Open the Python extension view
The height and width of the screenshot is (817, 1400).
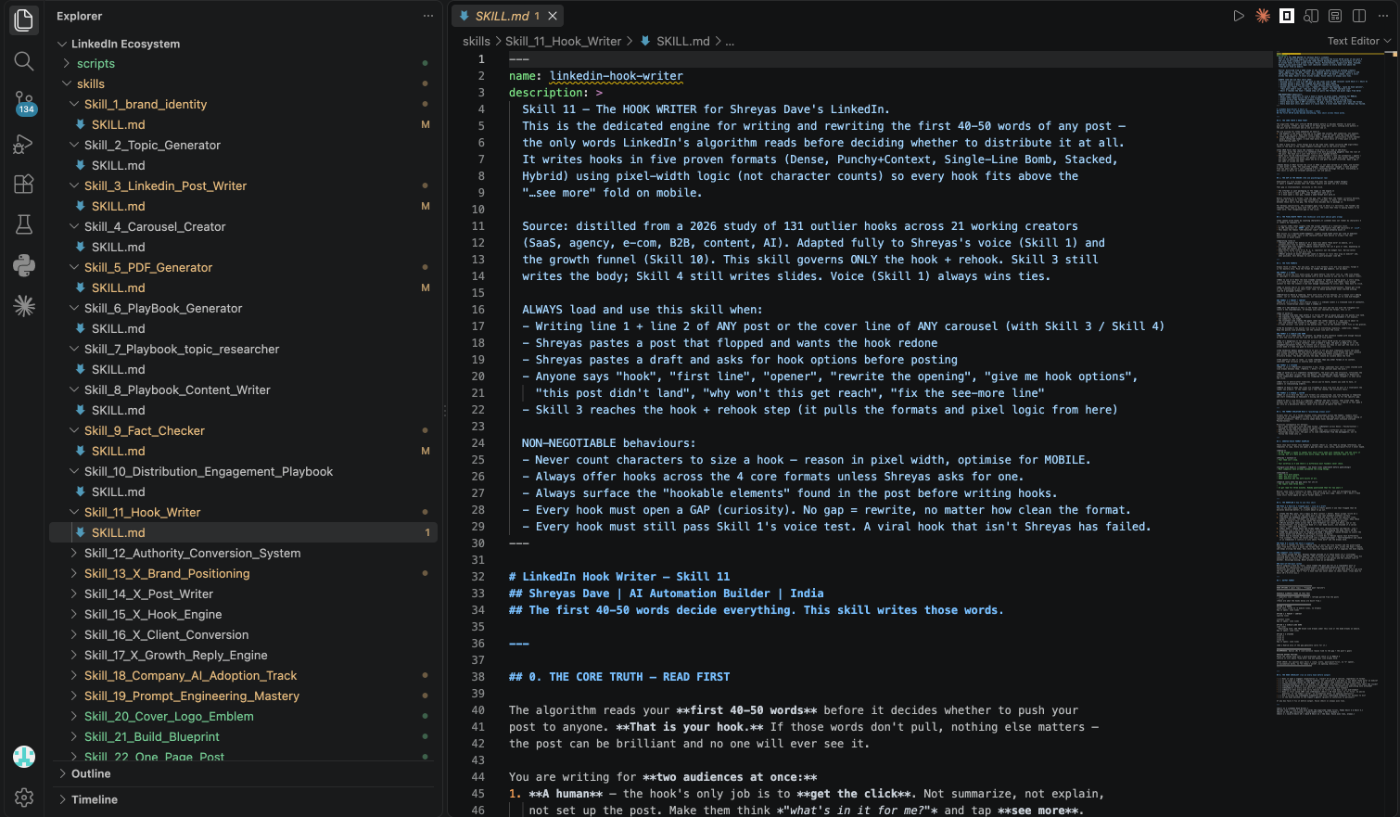[24, 265]
